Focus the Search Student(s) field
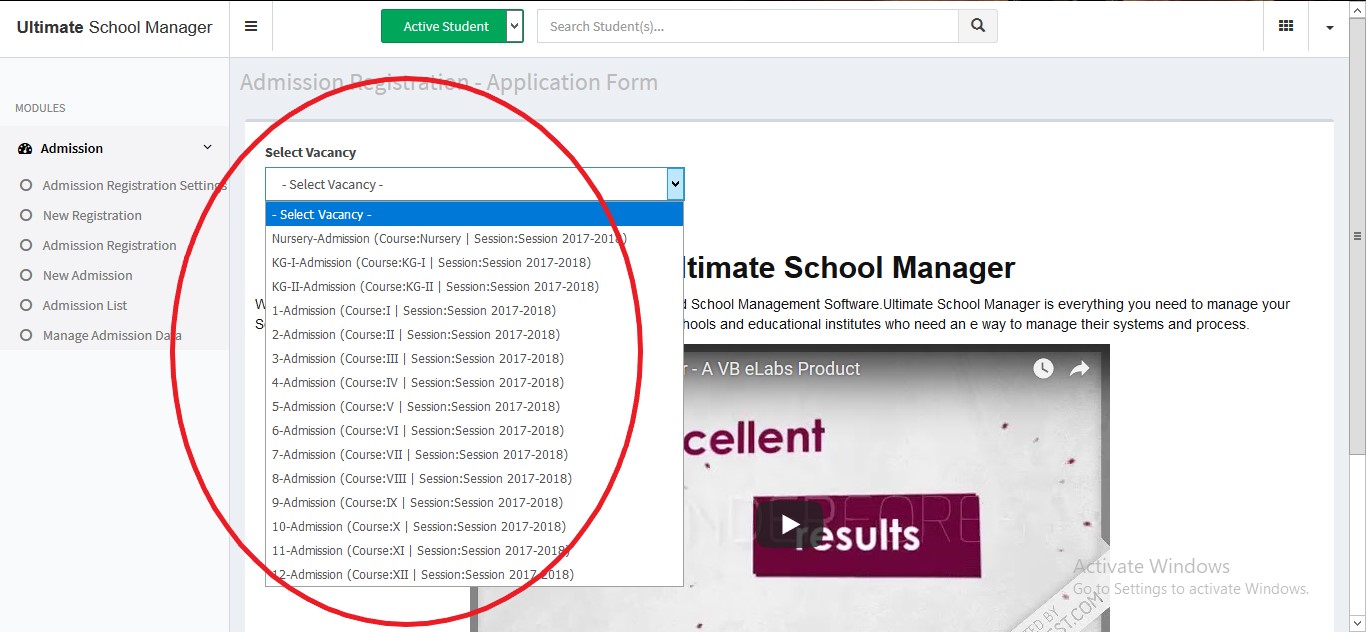Viewport: 1367px width, 632px height. pyautogui.click(x=748, y=27)
